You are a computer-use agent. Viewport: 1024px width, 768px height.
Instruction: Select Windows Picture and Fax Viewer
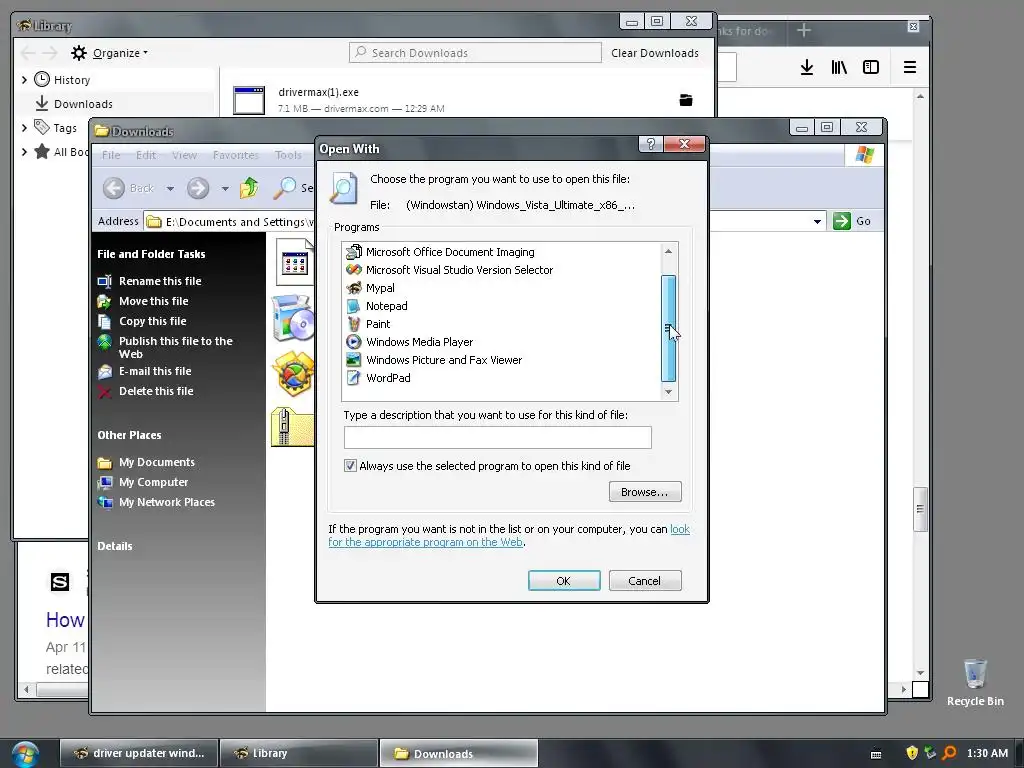point(434,360)
